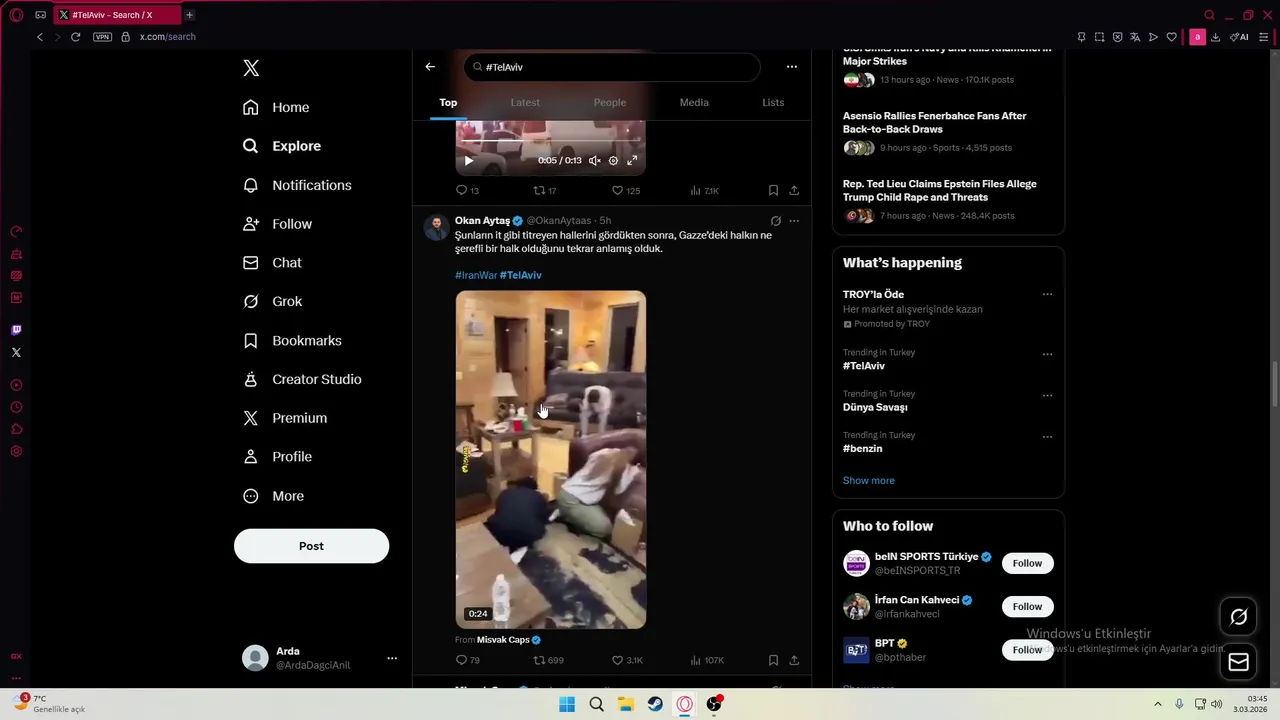Switch to the People tab
Image resolution: width=1280 pixels, height=720 pixels.
610,102
